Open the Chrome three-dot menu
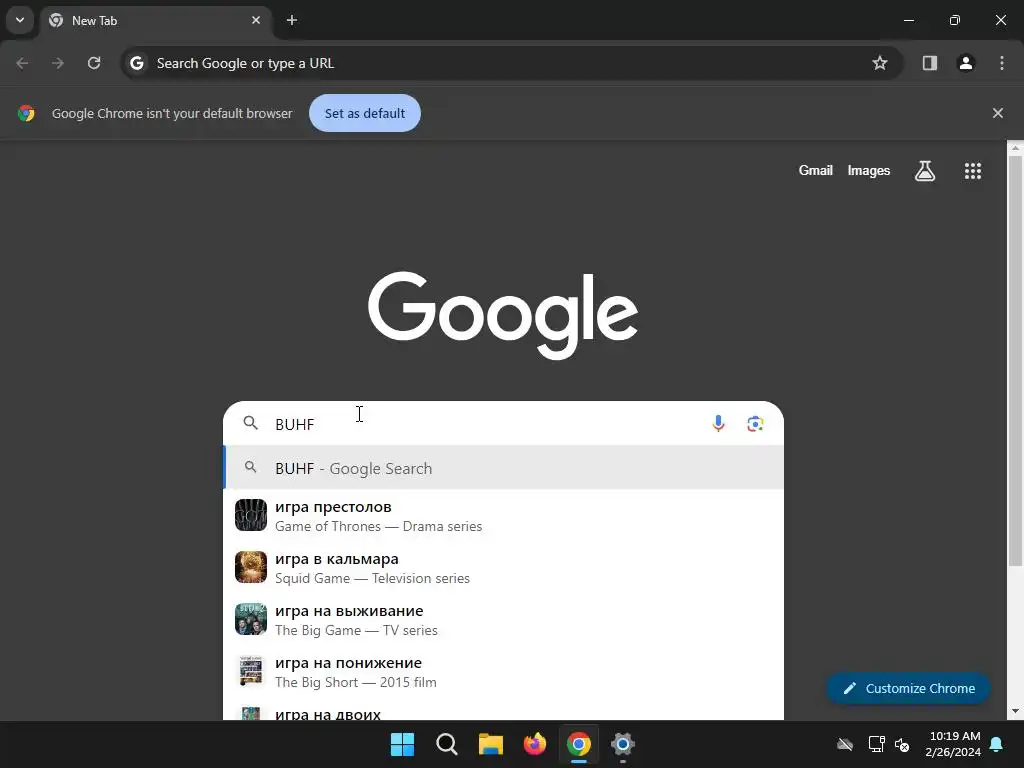Viewport: 1024px width, 768px height. 1002,63
